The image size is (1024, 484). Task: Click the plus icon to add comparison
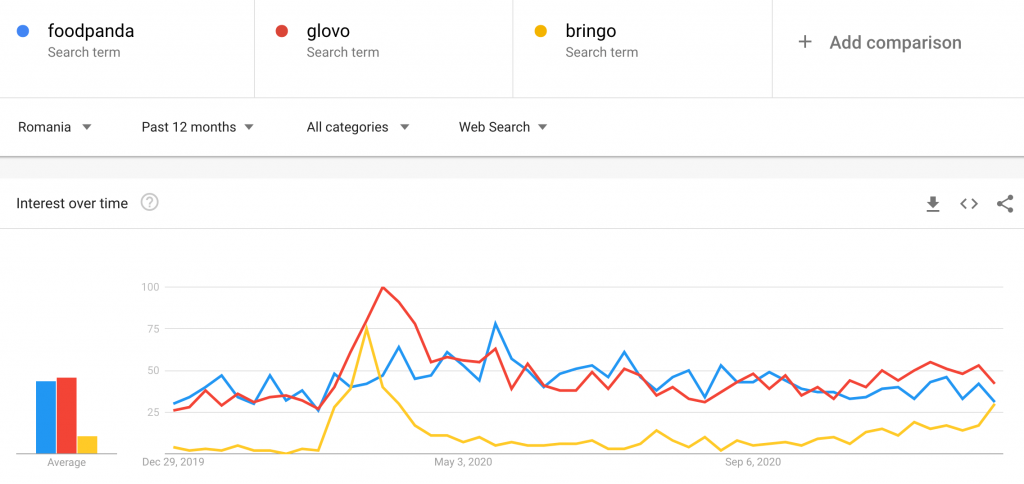tap(805, 42)
